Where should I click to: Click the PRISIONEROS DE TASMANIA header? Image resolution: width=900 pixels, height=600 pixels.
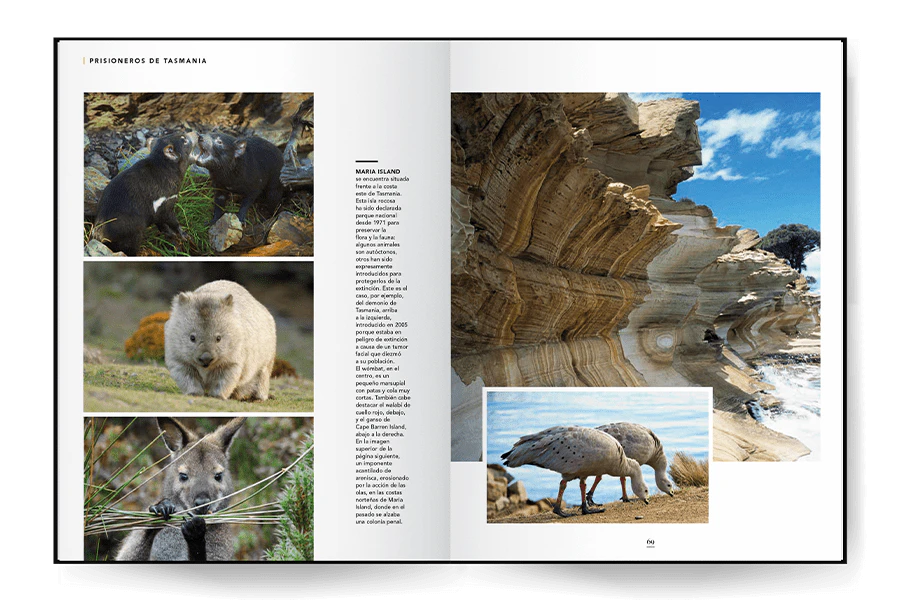148,61
